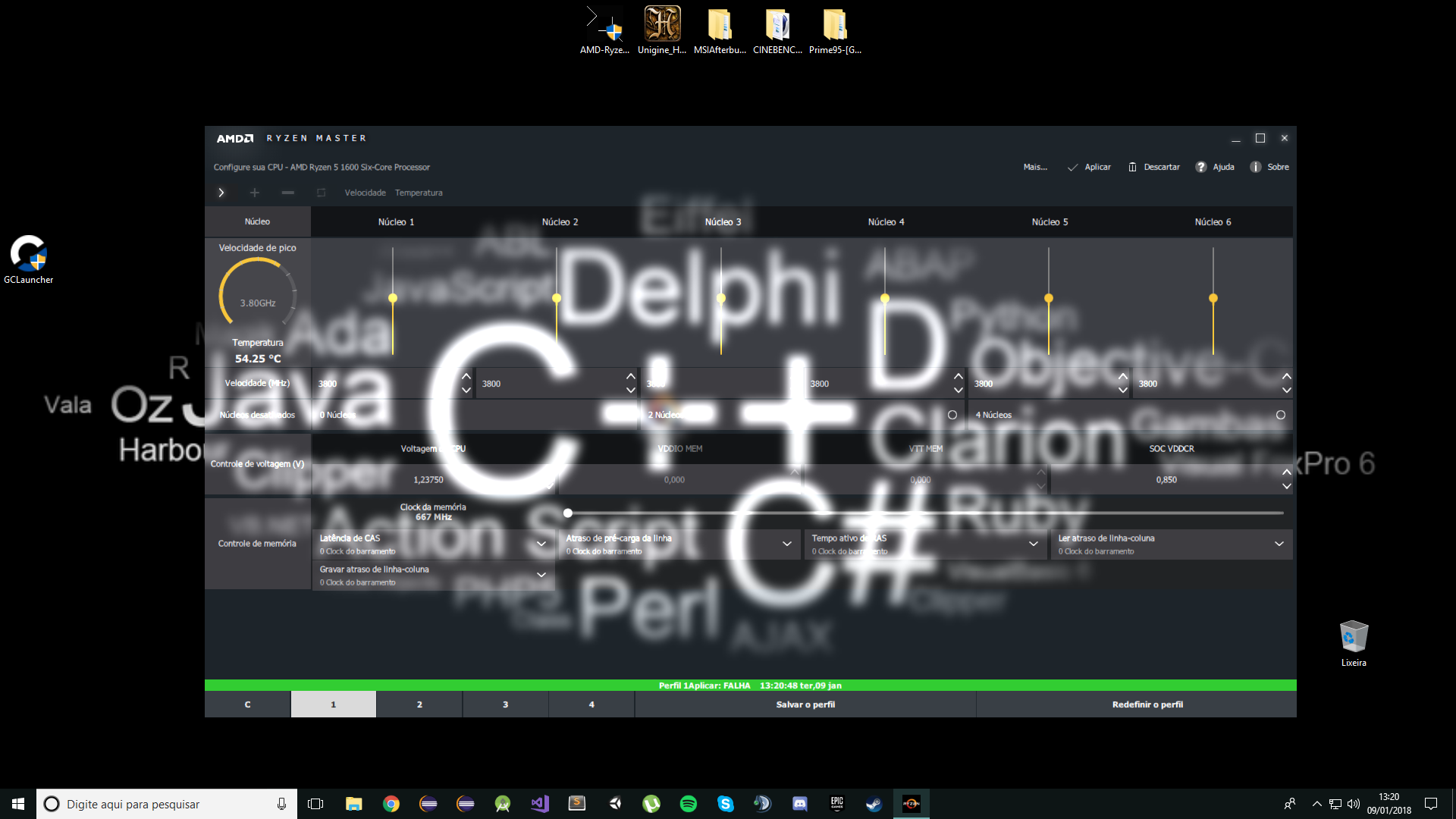Image resolution: width=1456 pixels, height=819 pixels.
Task: Open the AMD-Ryze... desktop shortcut
Action: click(x=604, y=31)
